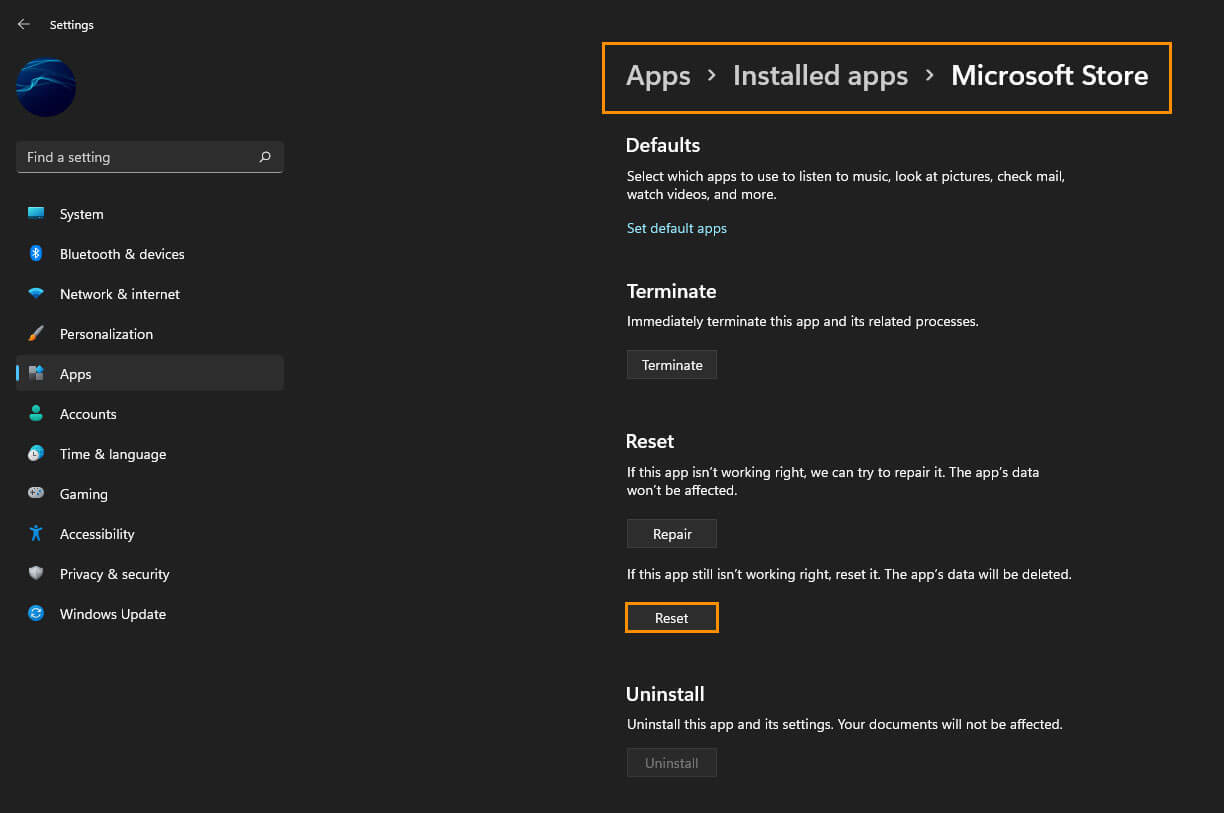Open the user profile avatar
The image size is (1224, 813).
coord(46,87)
